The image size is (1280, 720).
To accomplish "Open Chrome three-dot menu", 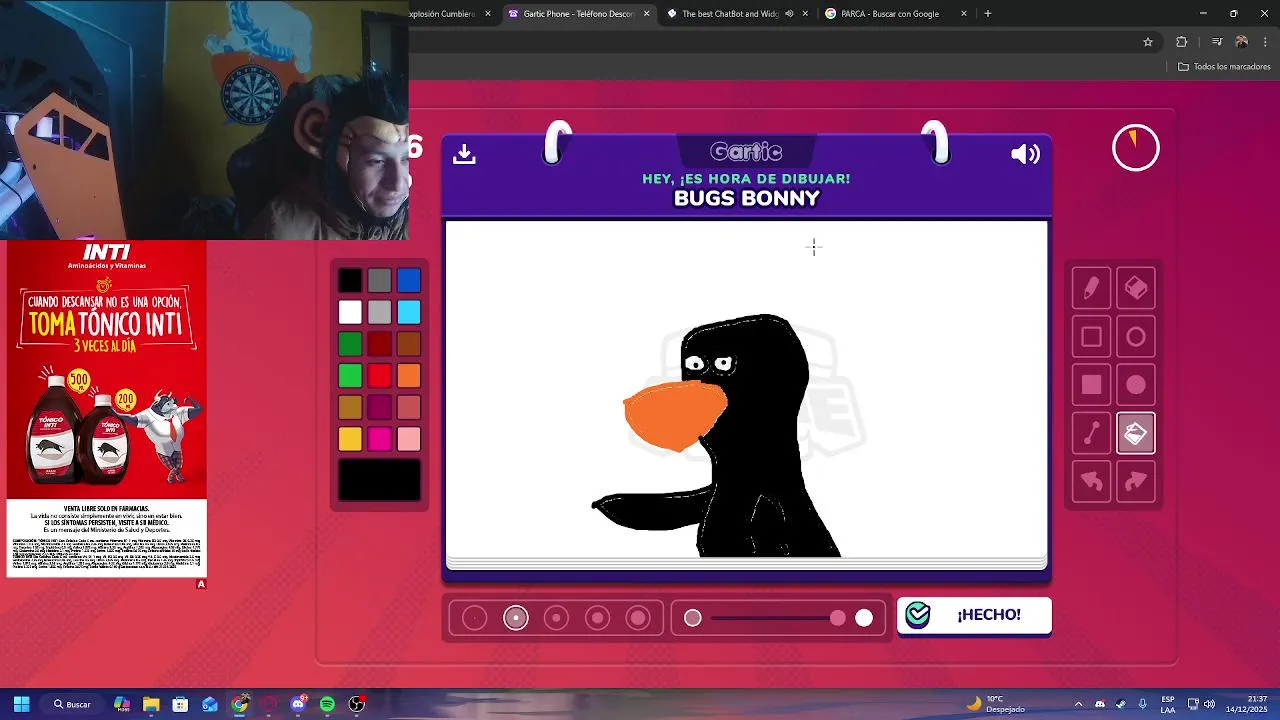I will 1265,42.
